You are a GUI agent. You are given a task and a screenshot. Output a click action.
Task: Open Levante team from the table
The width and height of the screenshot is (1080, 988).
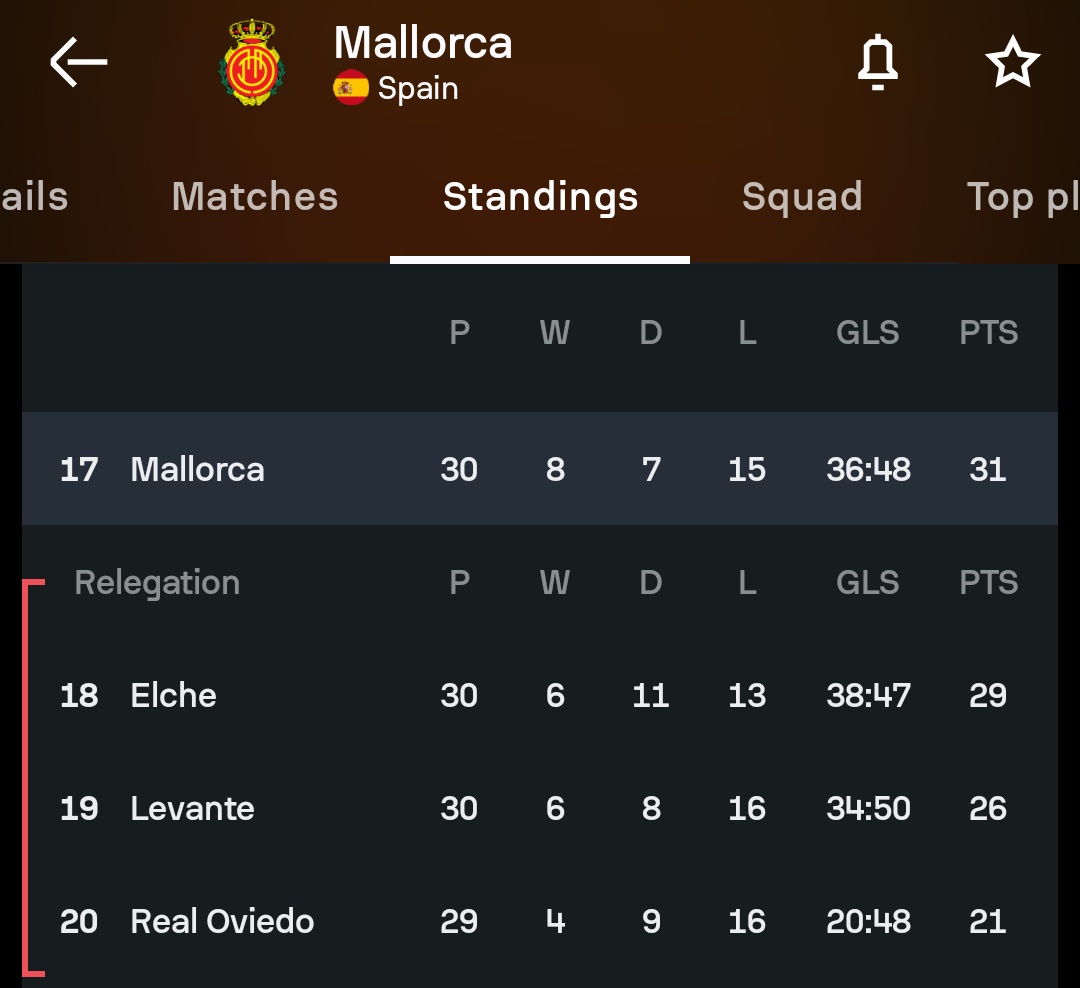pos(192,808)
